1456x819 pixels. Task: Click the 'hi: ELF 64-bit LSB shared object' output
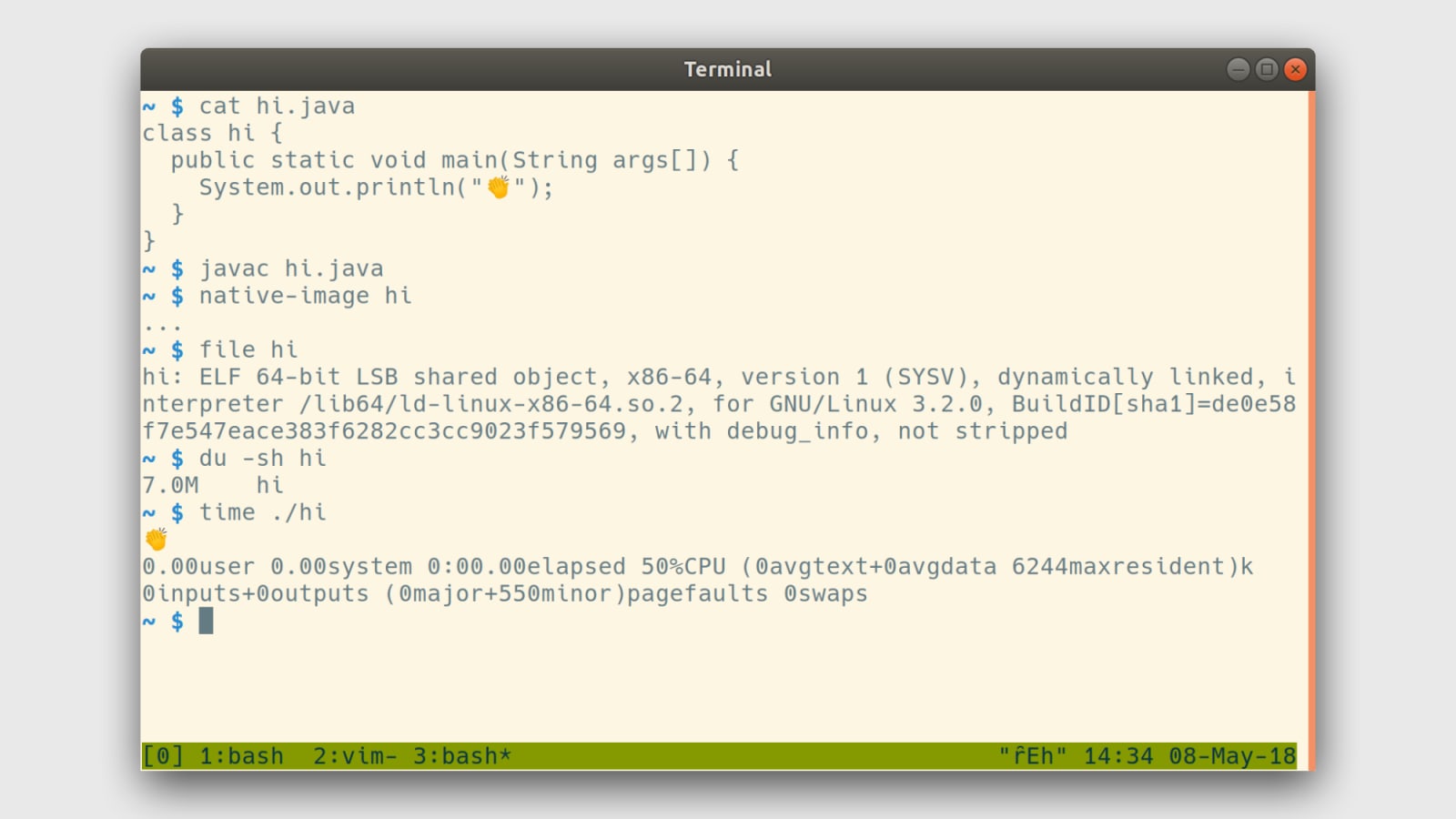click(369, 377)
